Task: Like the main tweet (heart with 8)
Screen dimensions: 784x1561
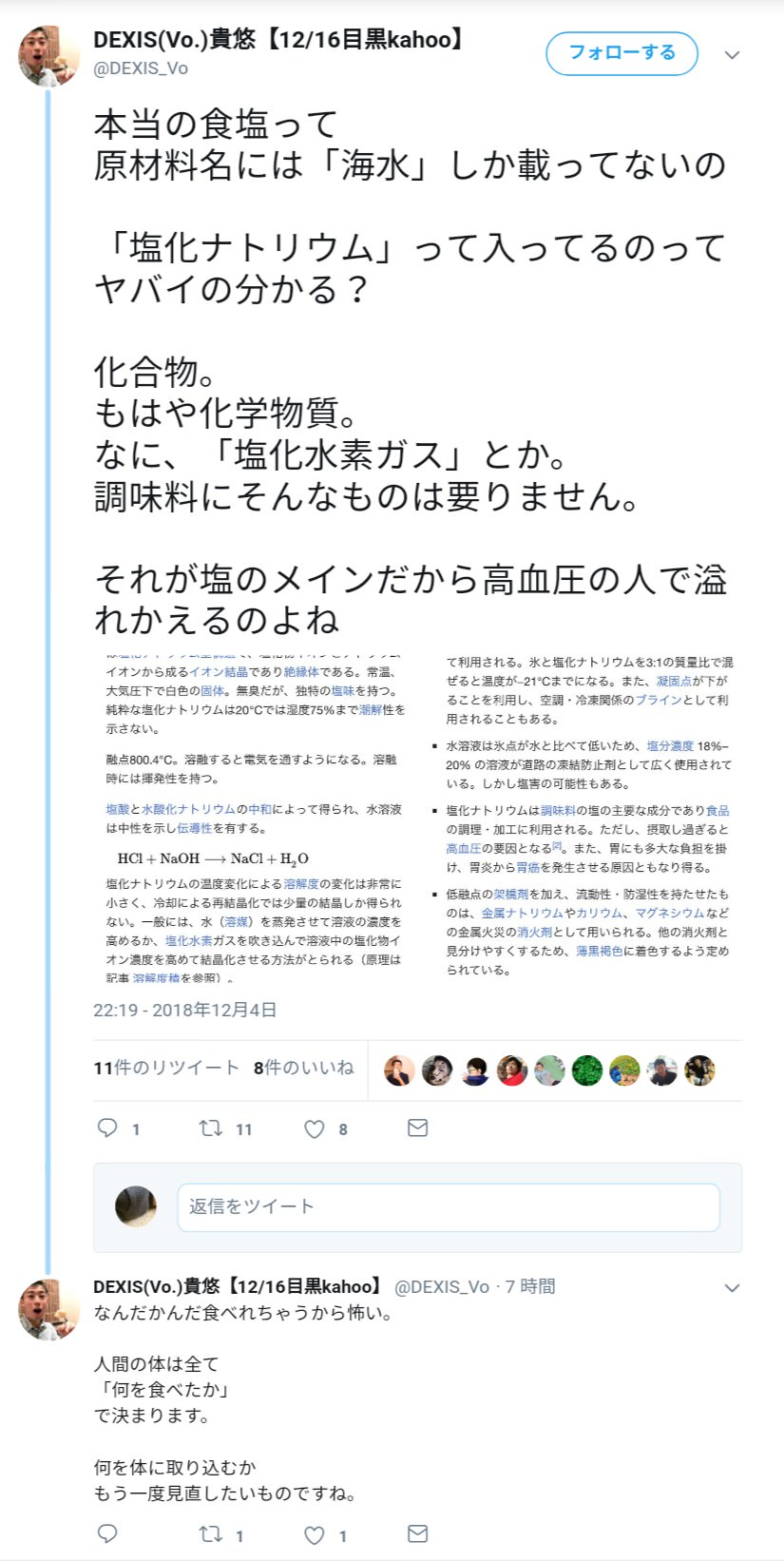Action: [315, 1128]
